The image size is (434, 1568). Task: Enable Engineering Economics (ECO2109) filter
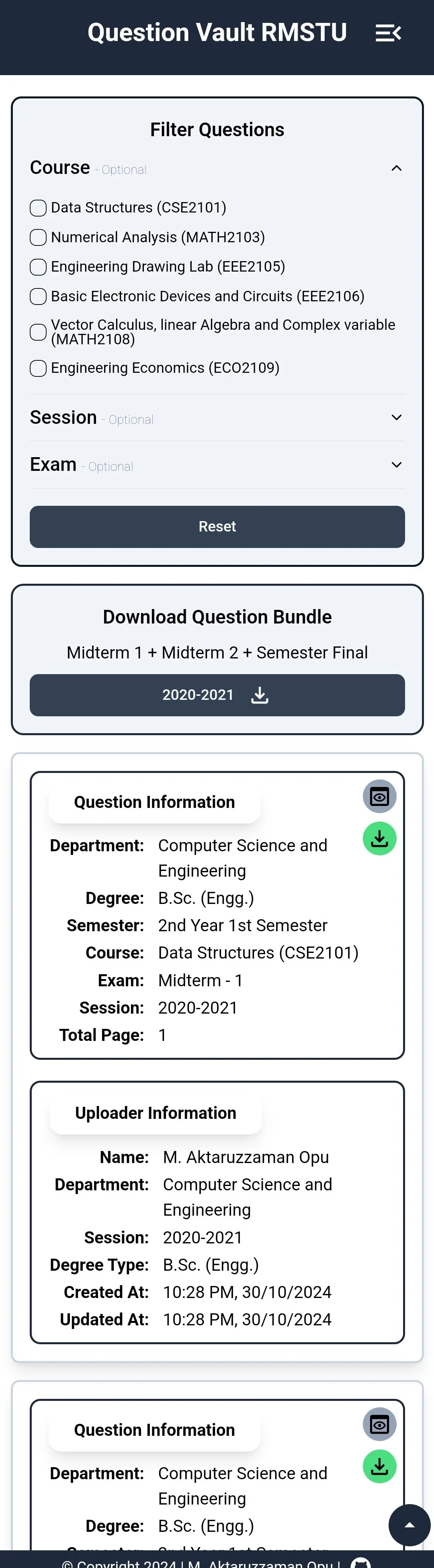(x=38, y=368)
